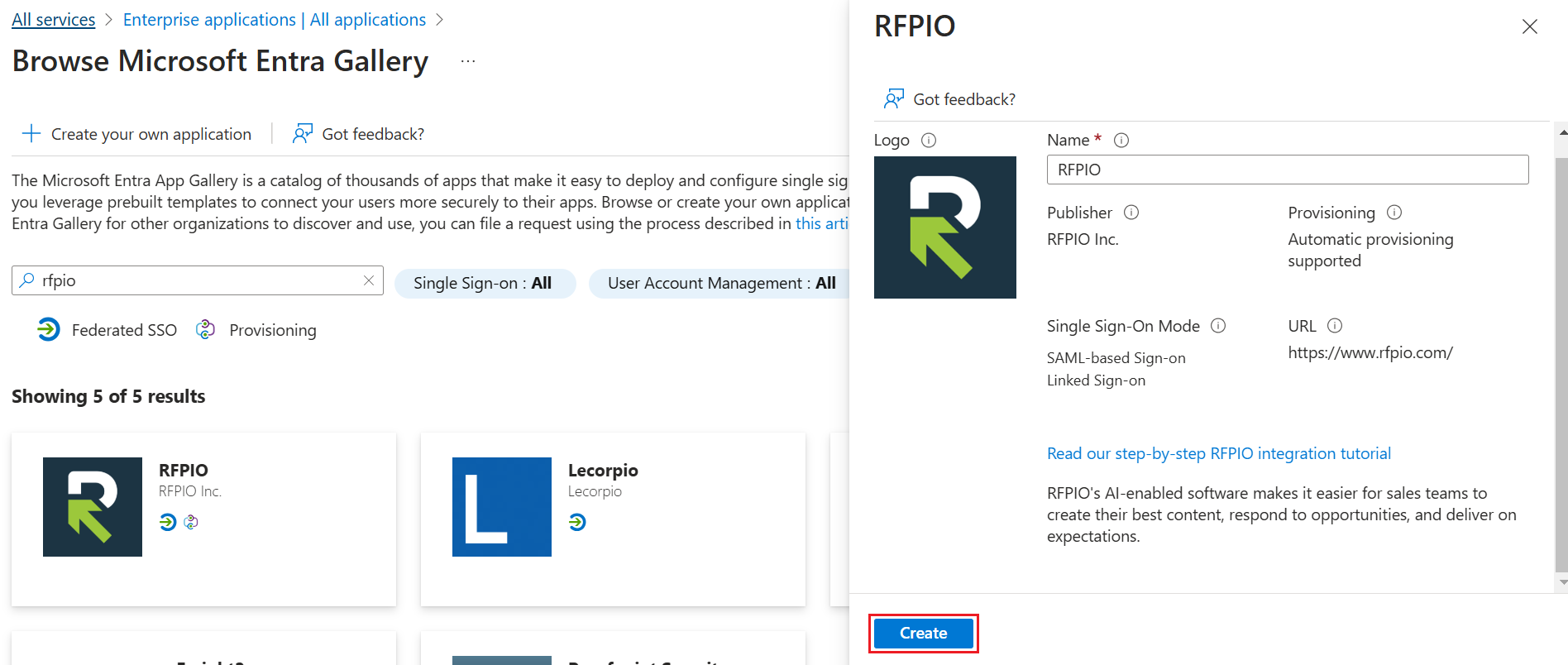
Task: Click the Provisioning legend icon
Action: point(205,329)
